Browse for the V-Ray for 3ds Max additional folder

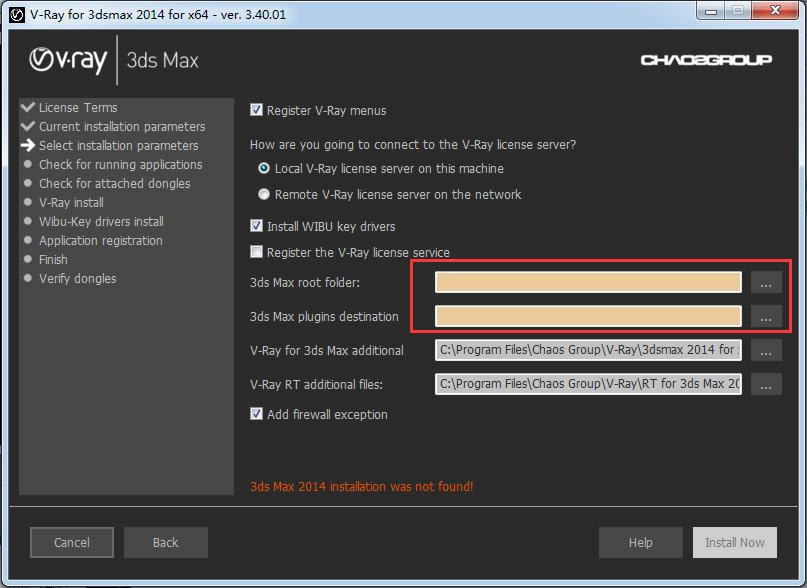coord(766,351)
